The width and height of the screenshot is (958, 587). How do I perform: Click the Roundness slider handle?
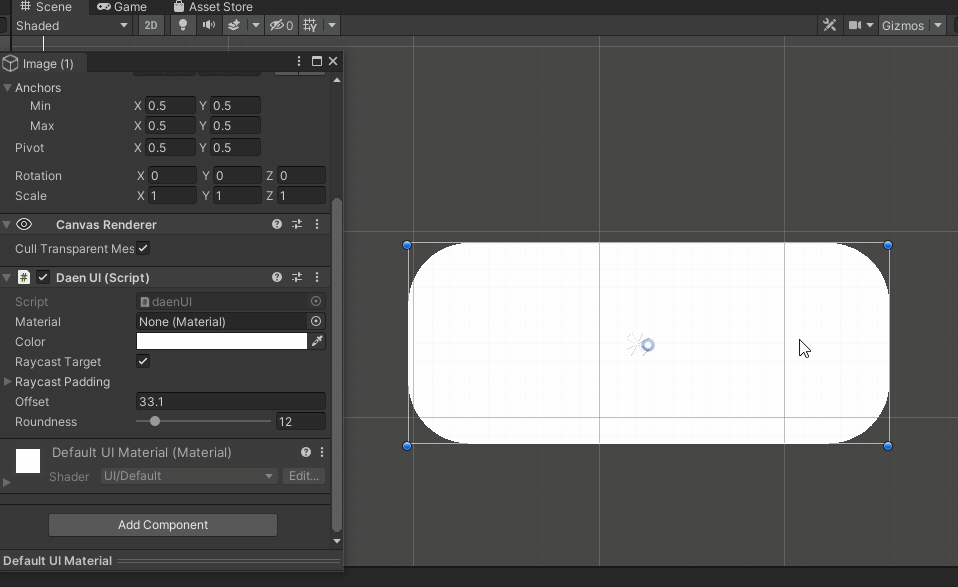[x=155, y=422]
